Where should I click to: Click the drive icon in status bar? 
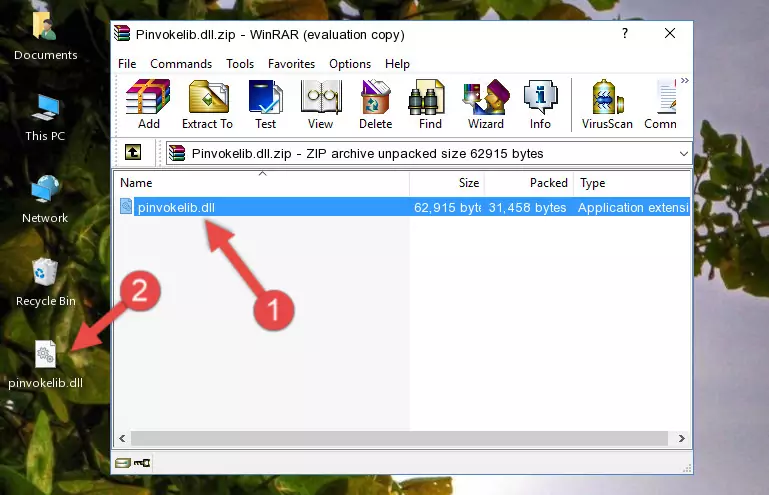pyautogui.click(x=123, y=463)
